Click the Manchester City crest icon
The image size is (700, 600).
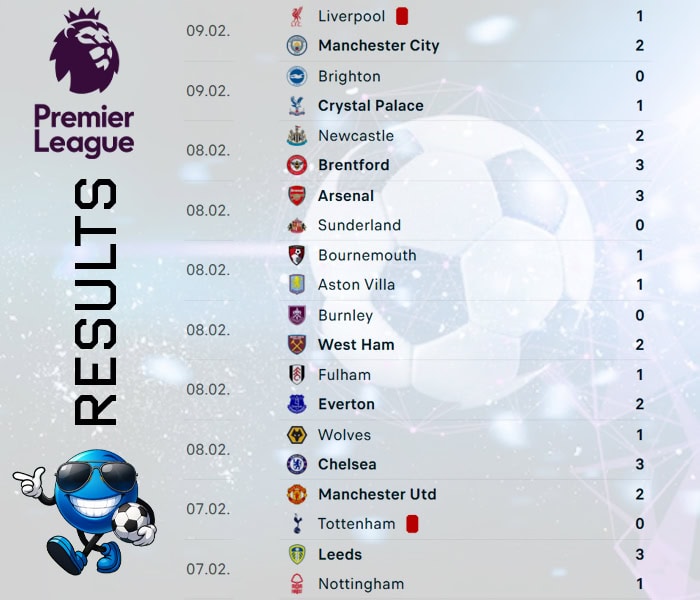[296, 46]
